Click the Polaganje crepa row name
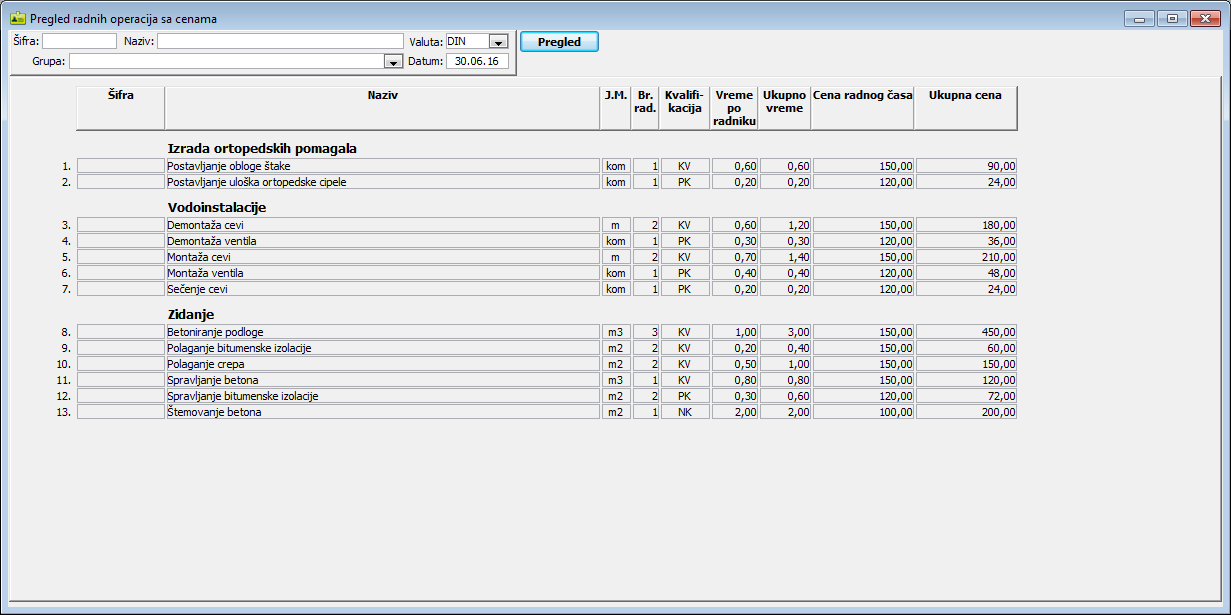 (382, 364)
